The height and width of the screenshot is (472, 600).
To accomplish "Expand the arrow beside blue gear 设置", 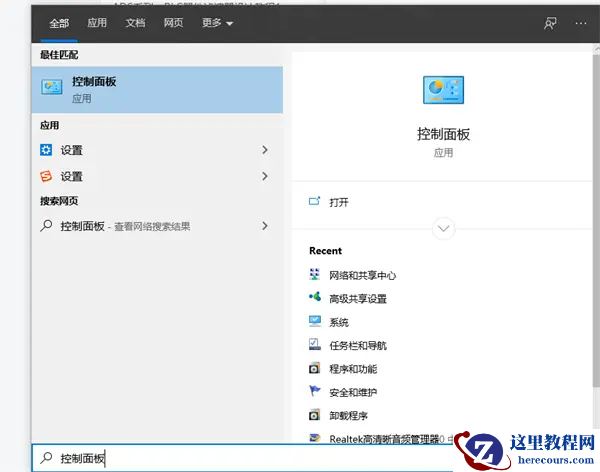I will click(x=265, y=150).
